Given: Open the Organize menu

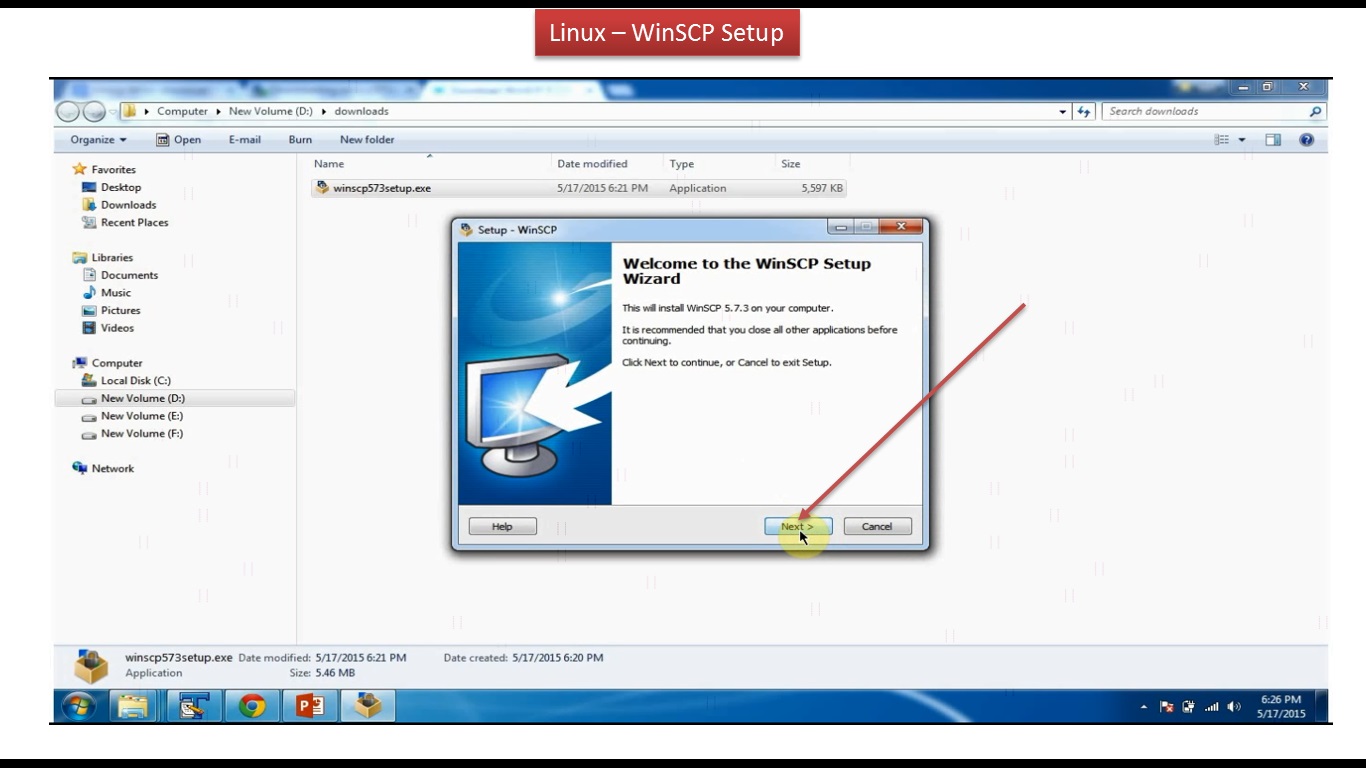Looking at the screenshot, I should click(98, 140).
